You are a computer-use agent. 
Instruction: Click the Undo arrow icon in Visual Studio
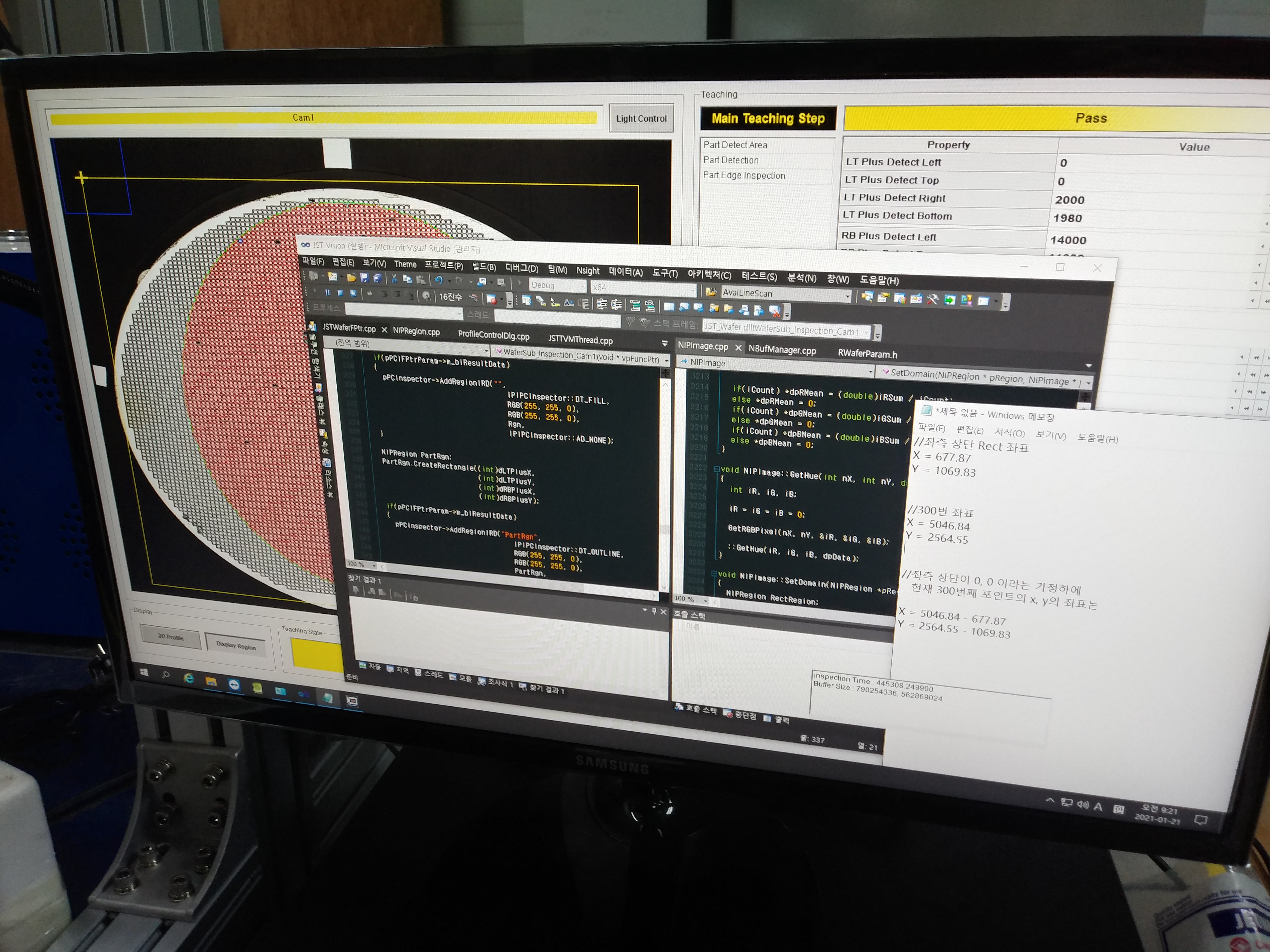[439, 281]
